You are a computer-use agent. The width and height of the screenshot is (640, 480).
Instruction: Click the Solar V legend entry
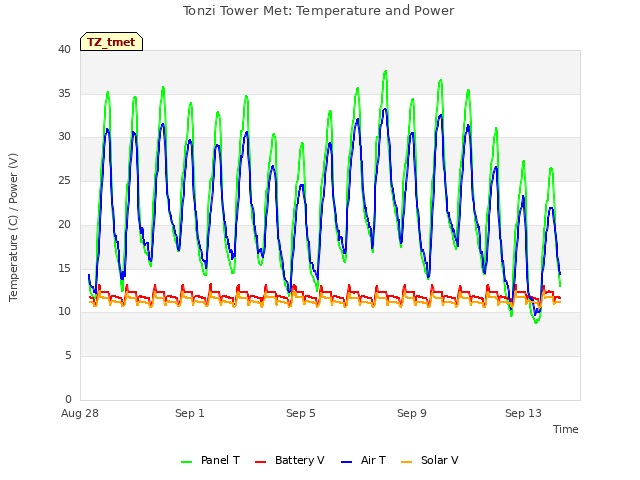[x=430, y=460]
